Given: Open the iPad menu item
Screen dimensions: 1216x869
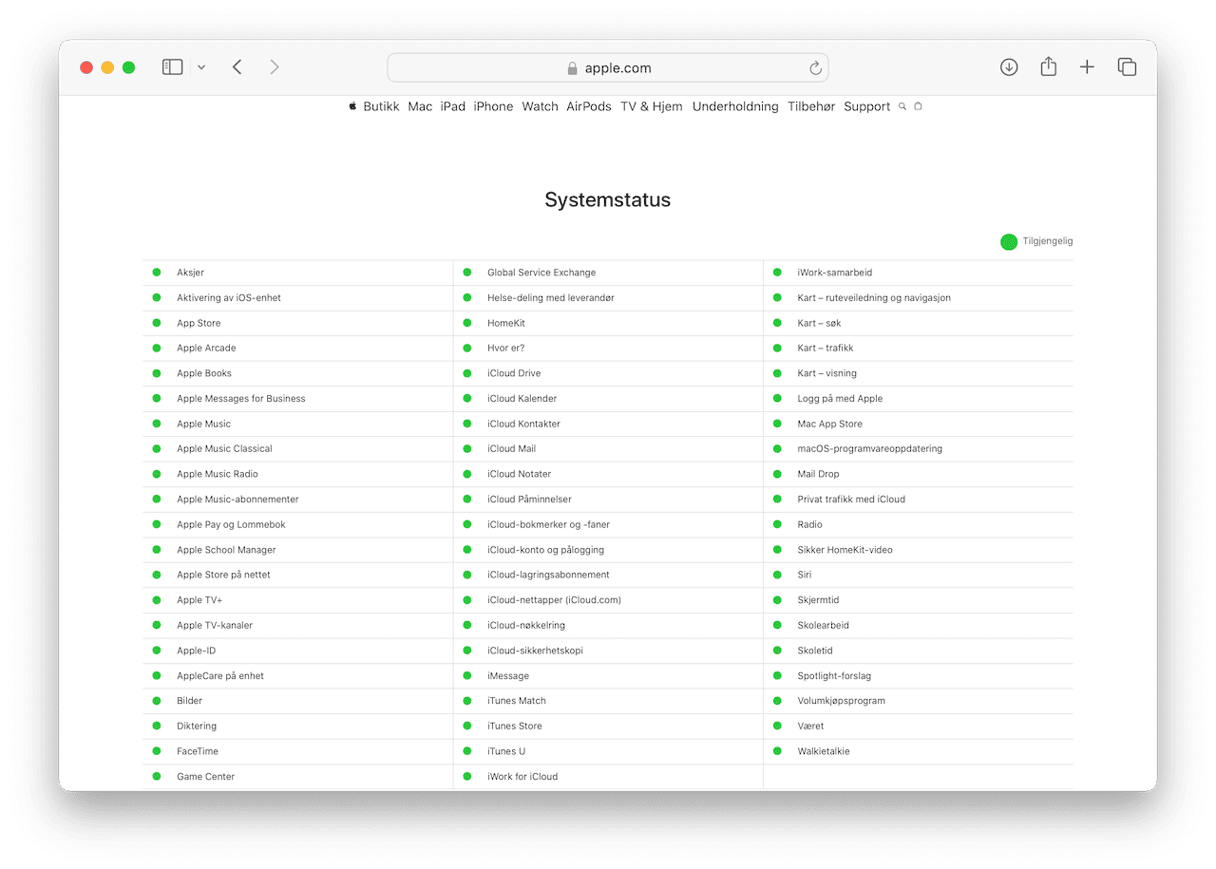Looking at the screenshot, I should 453,106.
